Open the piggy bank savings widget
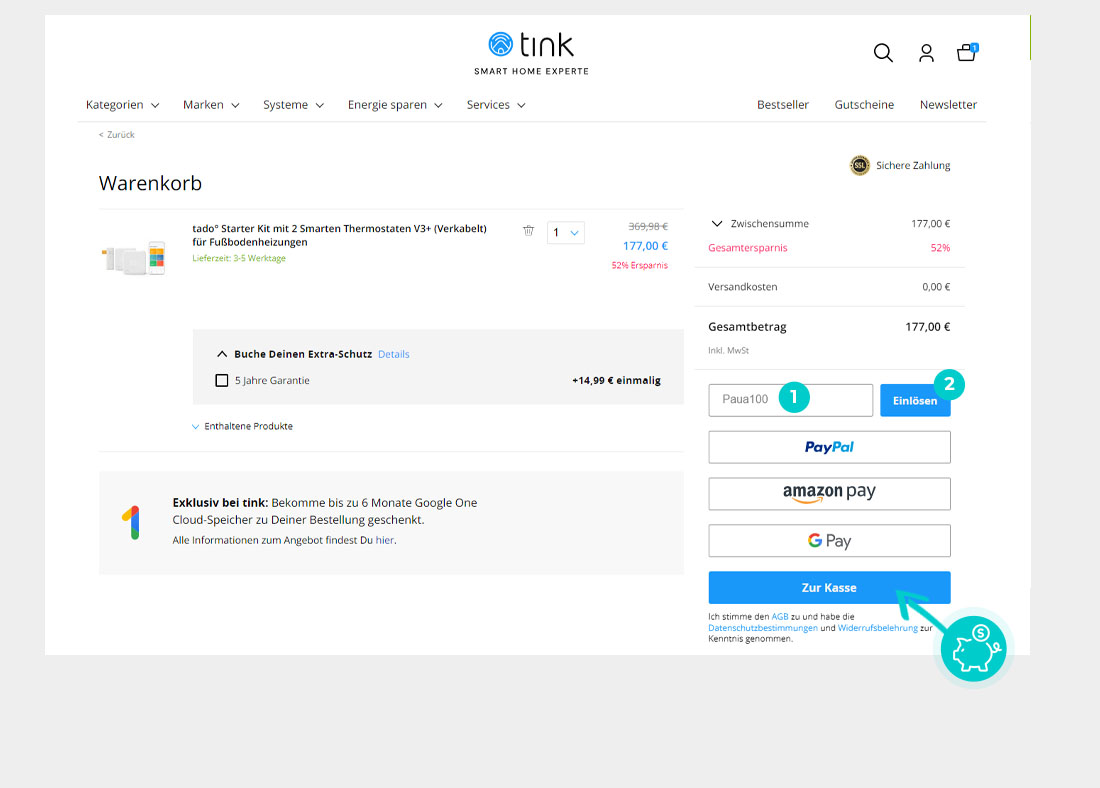The image size is (1100, 788). (x=974, y=649)
